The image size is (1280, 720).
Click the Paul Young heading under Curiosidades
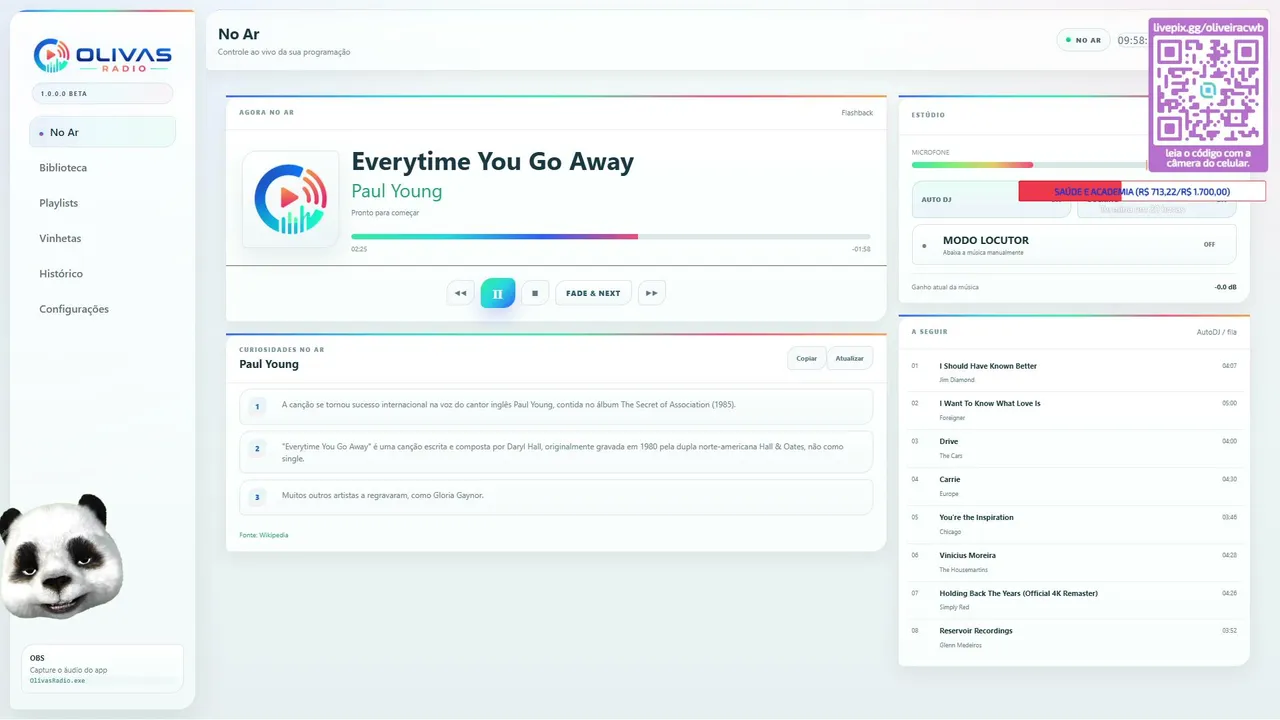click(x=269, y=364)
